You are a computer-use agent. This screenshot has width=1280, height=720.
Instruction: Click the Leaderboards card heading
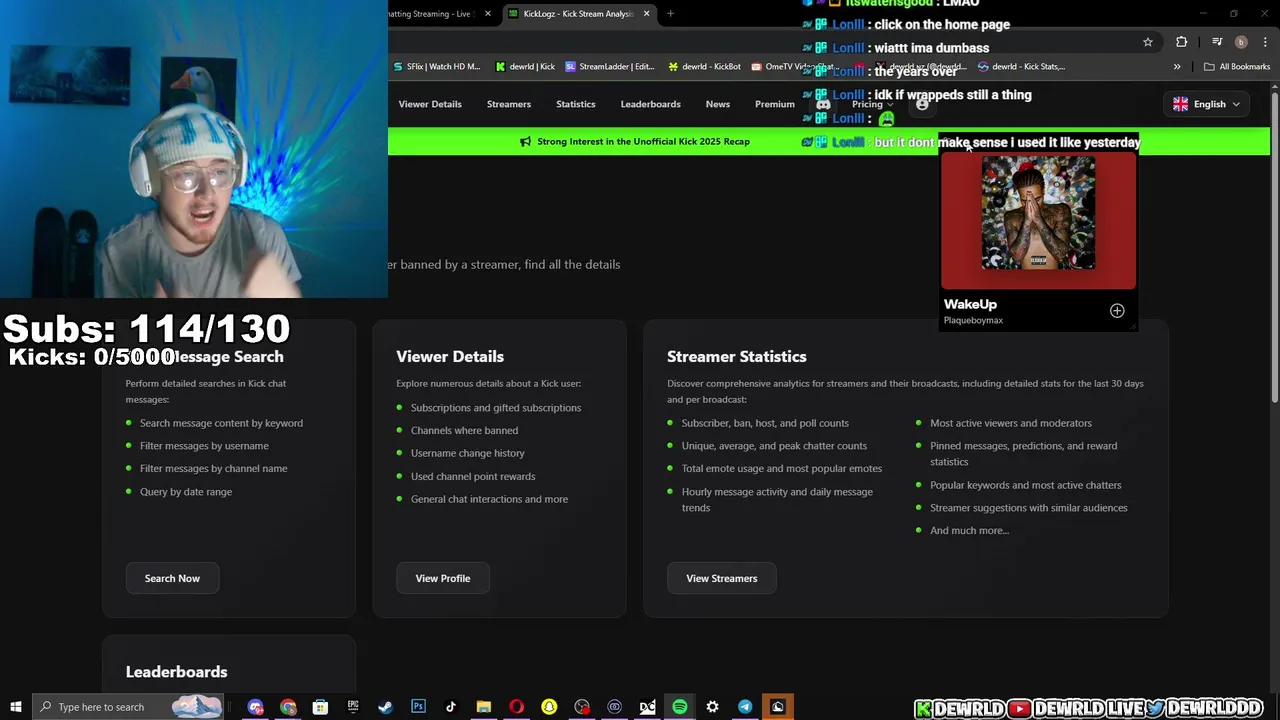point(176,672)
